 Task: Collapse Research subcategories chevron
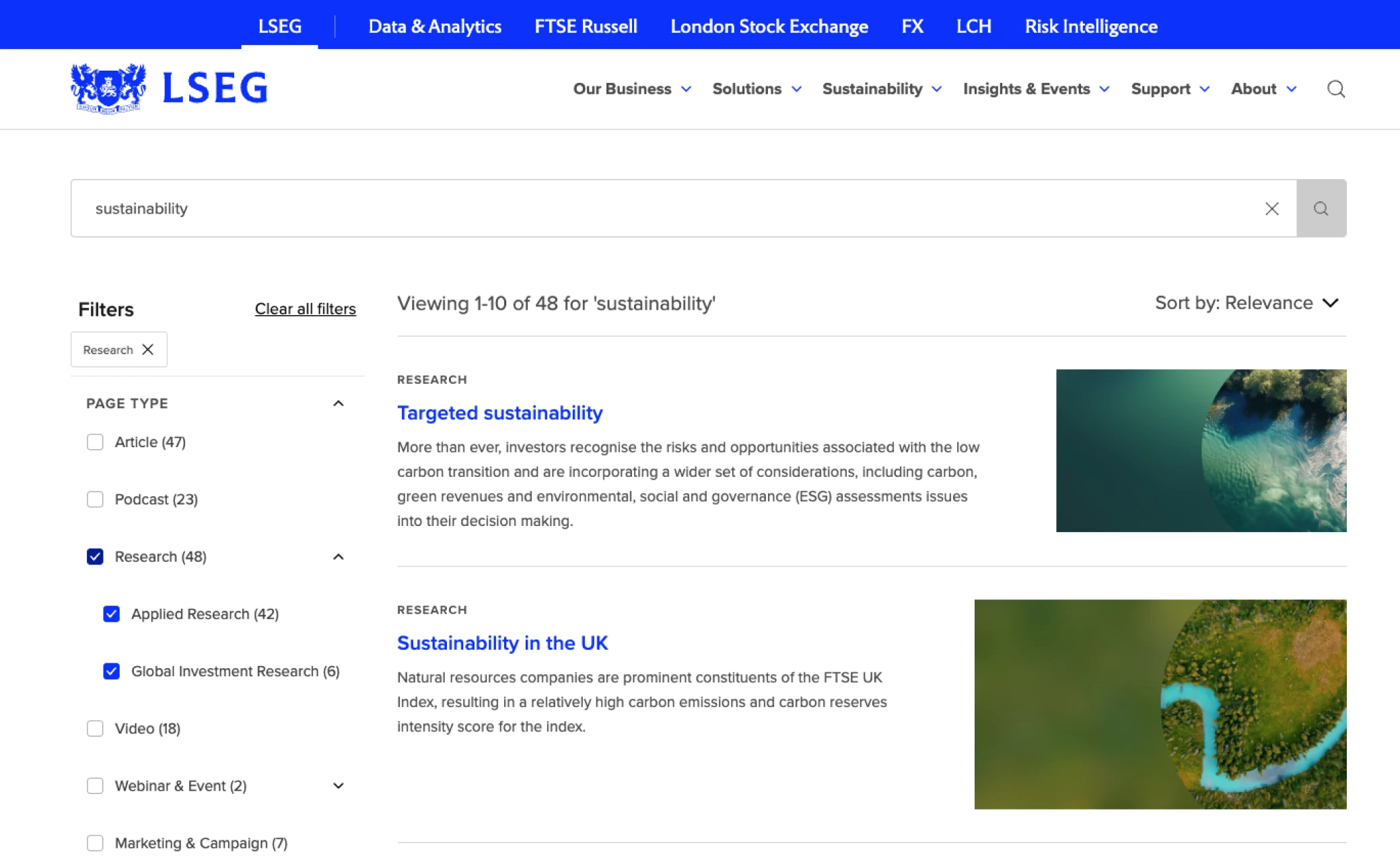pyautogui.click(x=338, y=557)
